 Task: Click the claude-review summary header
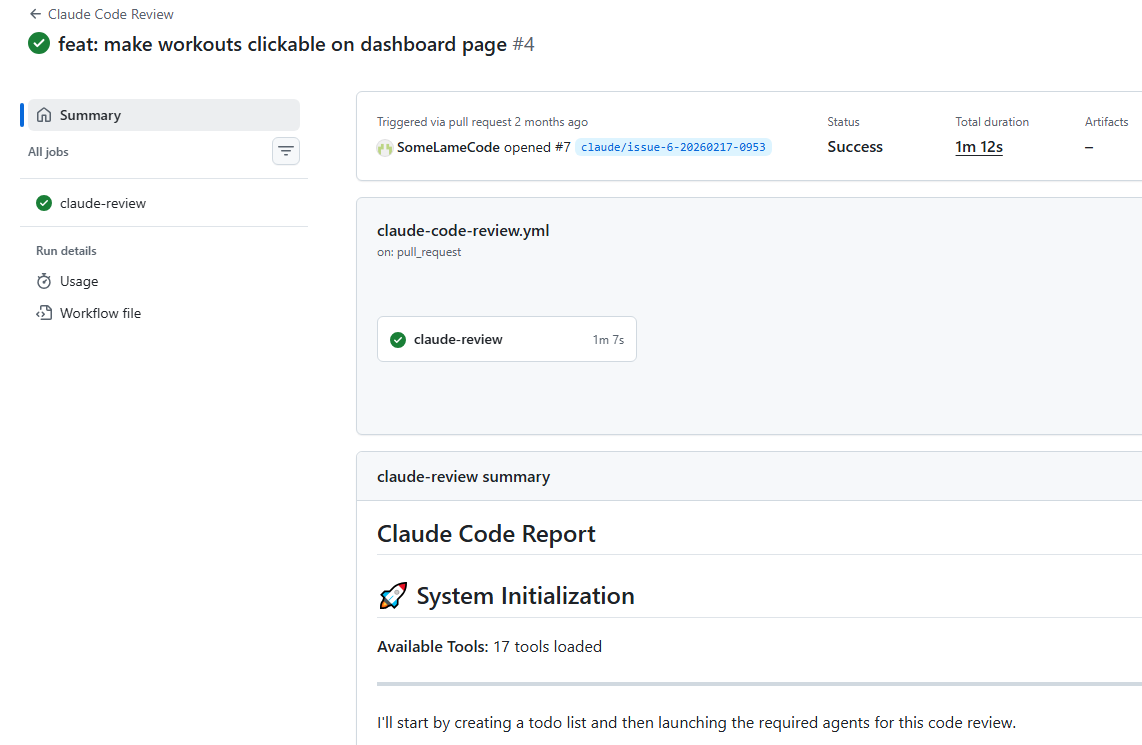click(463, 476)
